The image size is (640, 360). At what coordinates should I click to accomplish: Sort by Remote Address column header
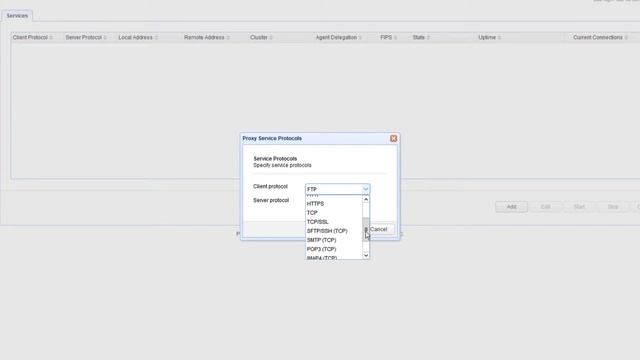[x=207, y=37]
